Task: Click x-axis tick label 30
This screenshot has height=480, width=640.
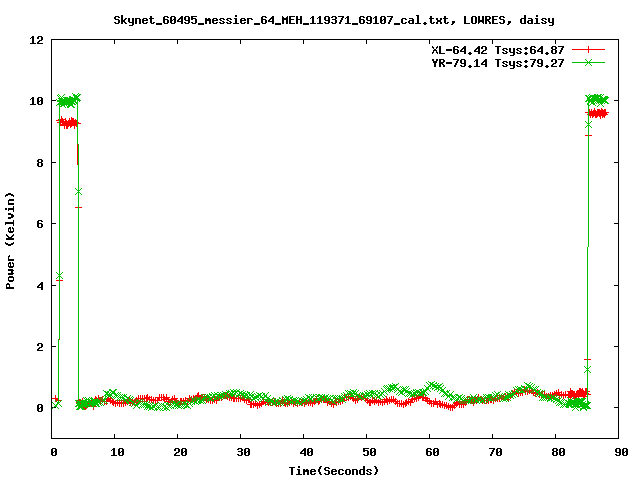Action: pos(243,452)
